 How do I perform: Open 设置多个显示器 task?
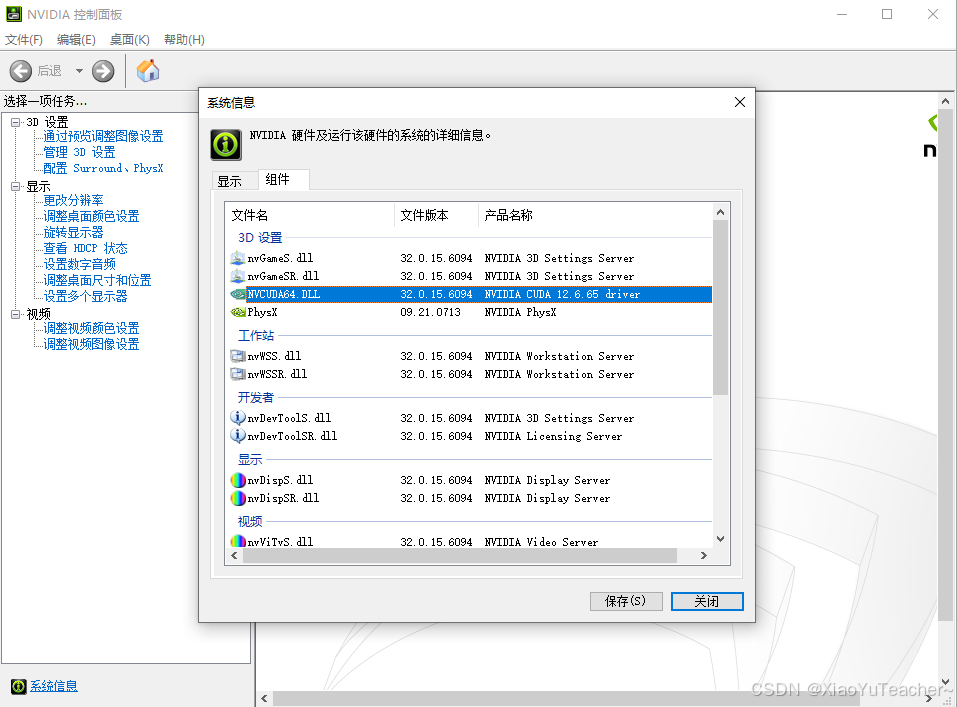tap(85, 296)
